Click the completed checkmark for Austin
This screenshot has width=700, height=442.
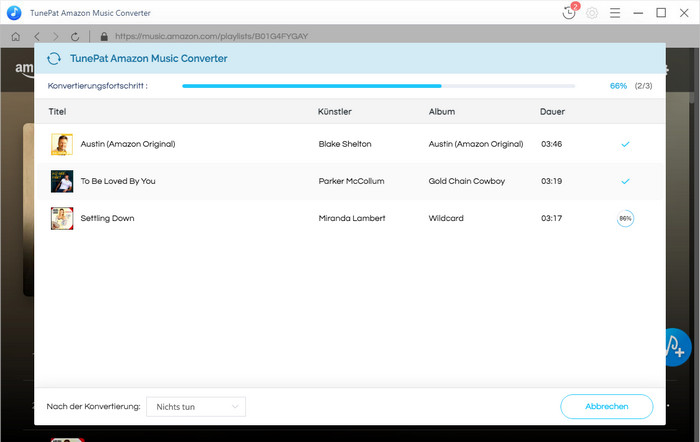(625, 144)
